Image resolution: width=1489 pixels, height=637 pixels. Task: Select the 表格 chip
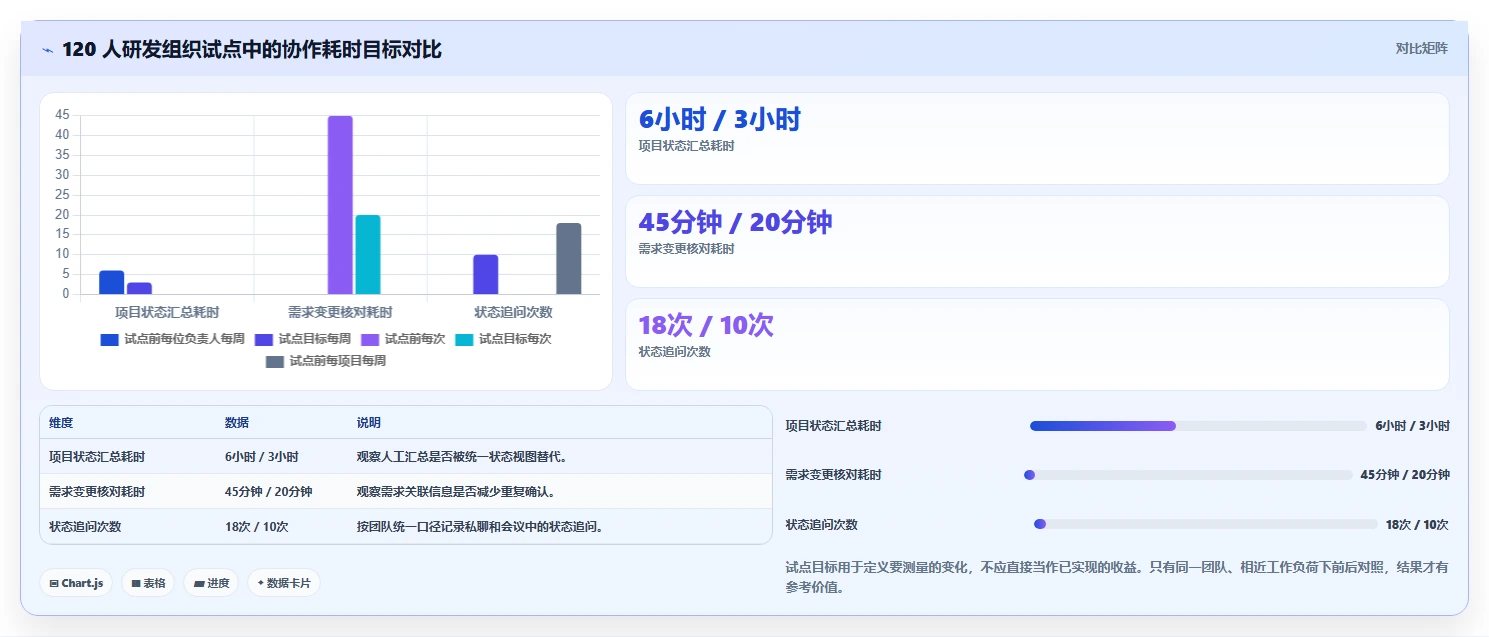148,583
